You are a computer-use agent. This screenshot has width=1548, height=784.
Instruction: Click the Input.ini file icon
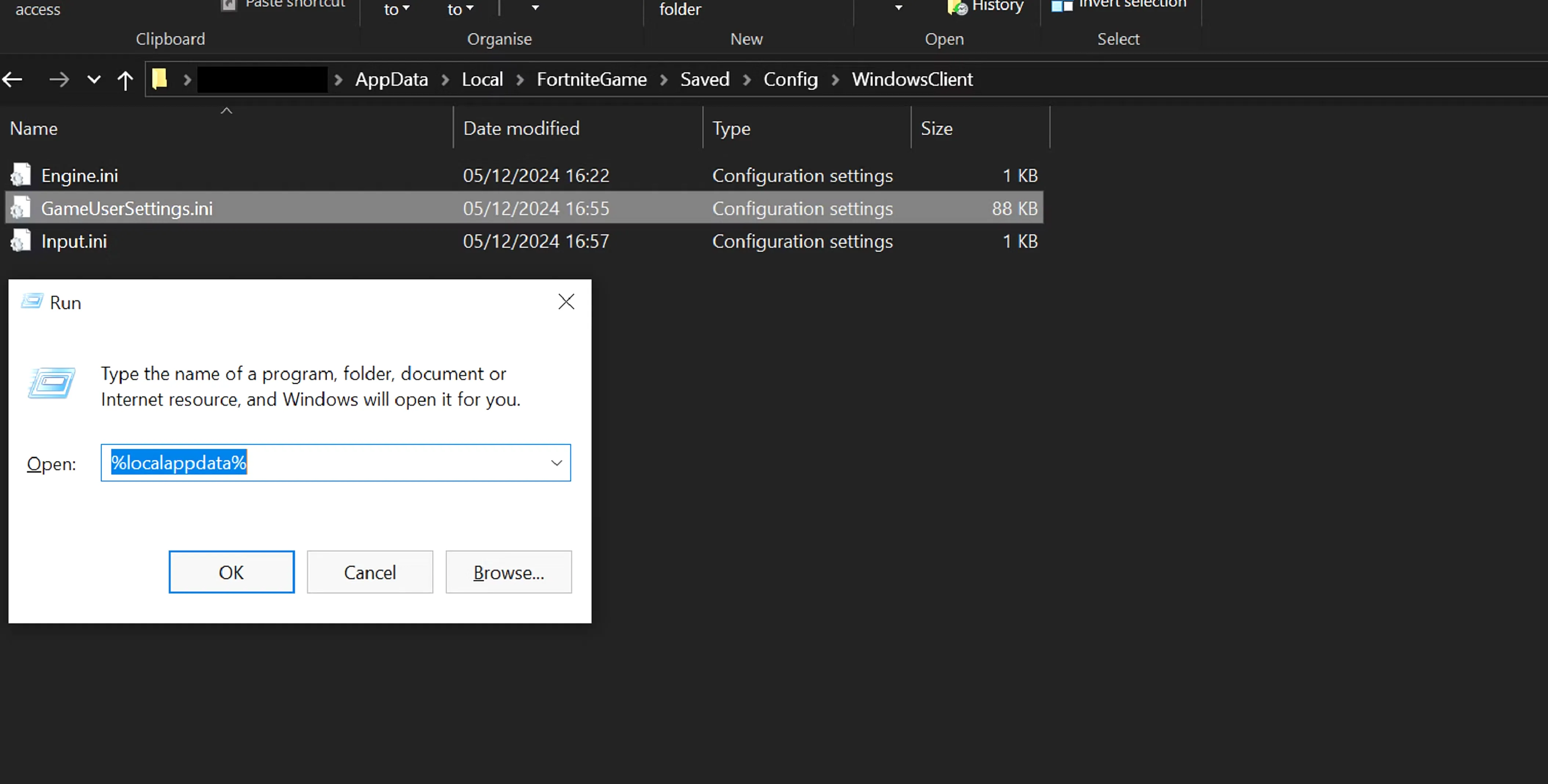pyautogui.click(x=21, y=241)
